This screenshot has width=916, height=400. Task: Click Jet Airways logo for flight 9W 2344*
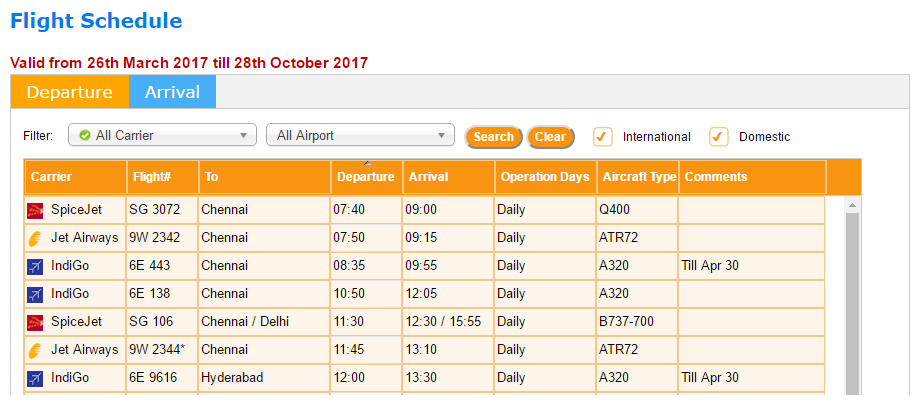coord(35,350)
